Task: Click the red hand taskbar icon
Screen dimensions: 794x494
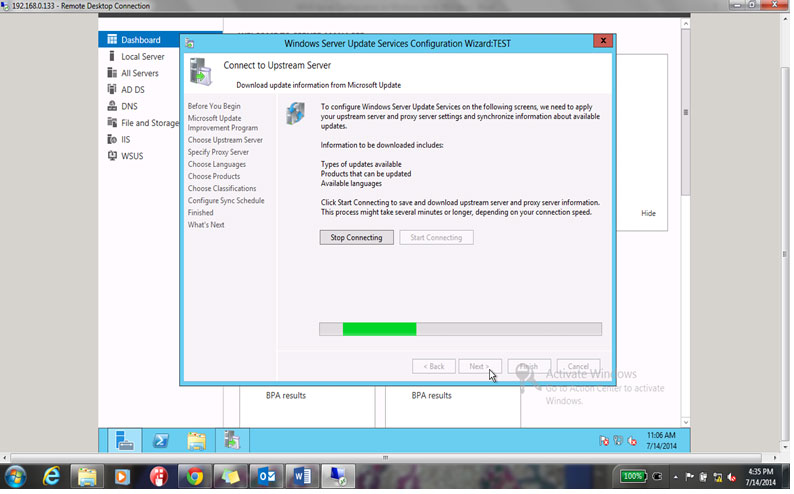Action: coord(158,477)
